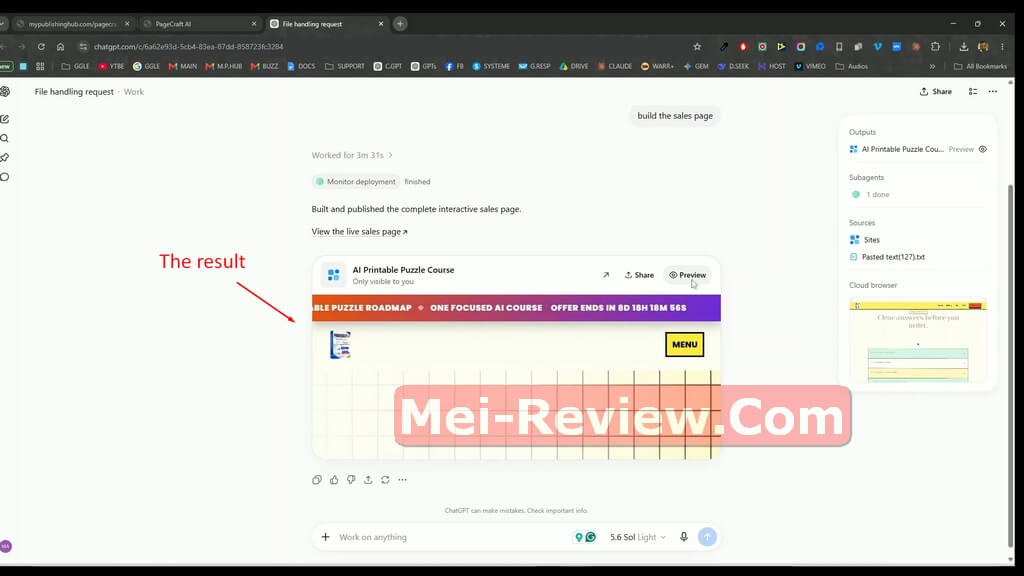Open the YTBE bookmark

(111, 66)
